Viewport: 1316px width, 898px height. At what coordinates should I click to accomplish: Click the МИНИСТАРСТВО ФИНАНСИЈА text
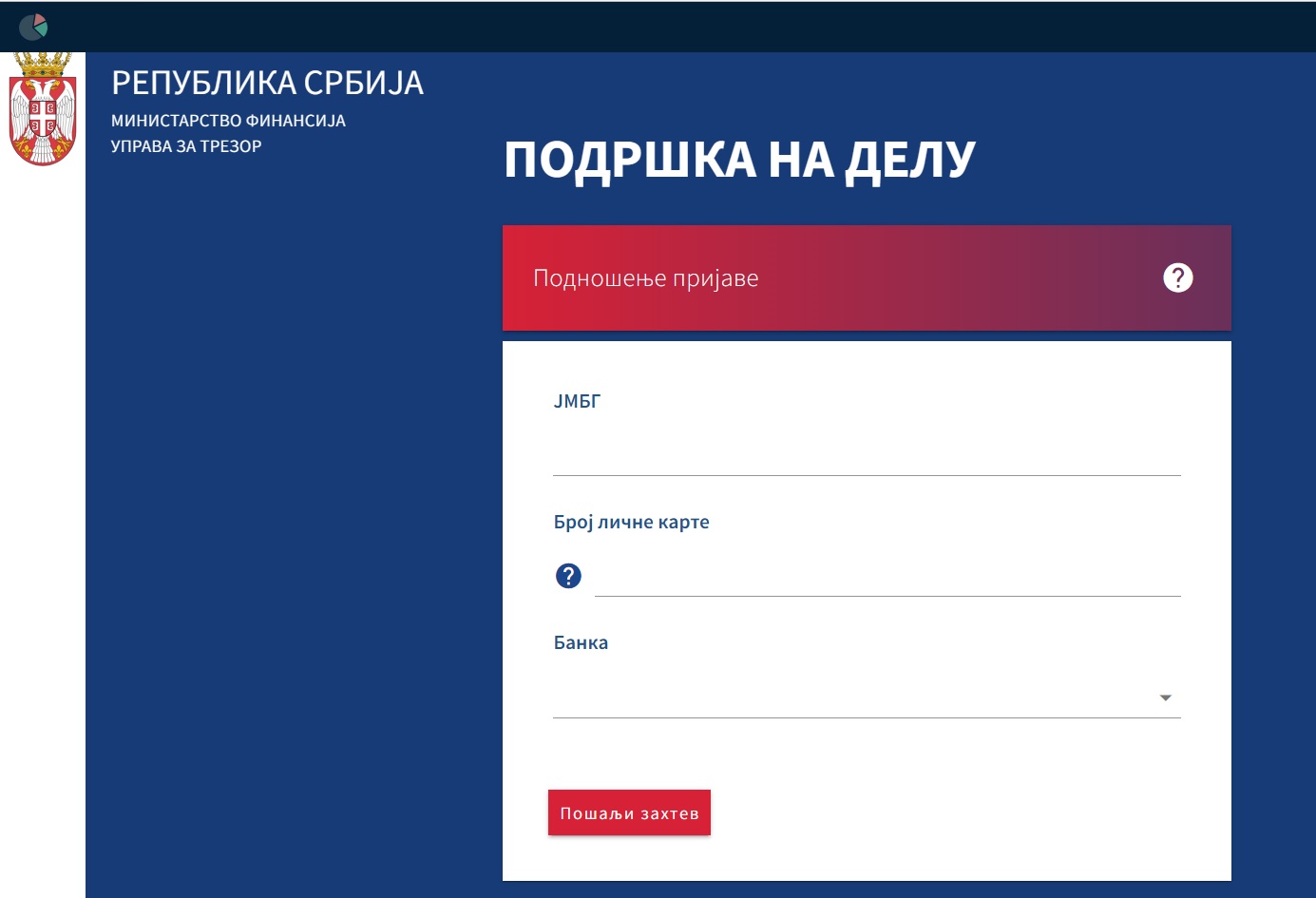pyautogui.click(x=228, y=121)
